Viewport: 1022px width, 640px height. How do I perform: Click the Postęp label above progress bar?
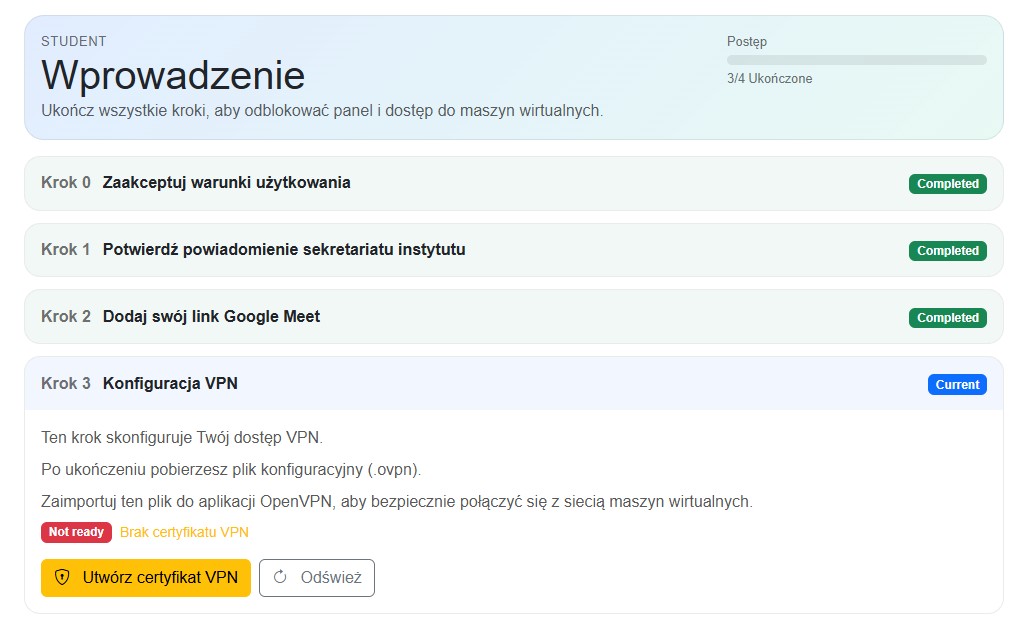pyautogui.click(x=746, y=42)
